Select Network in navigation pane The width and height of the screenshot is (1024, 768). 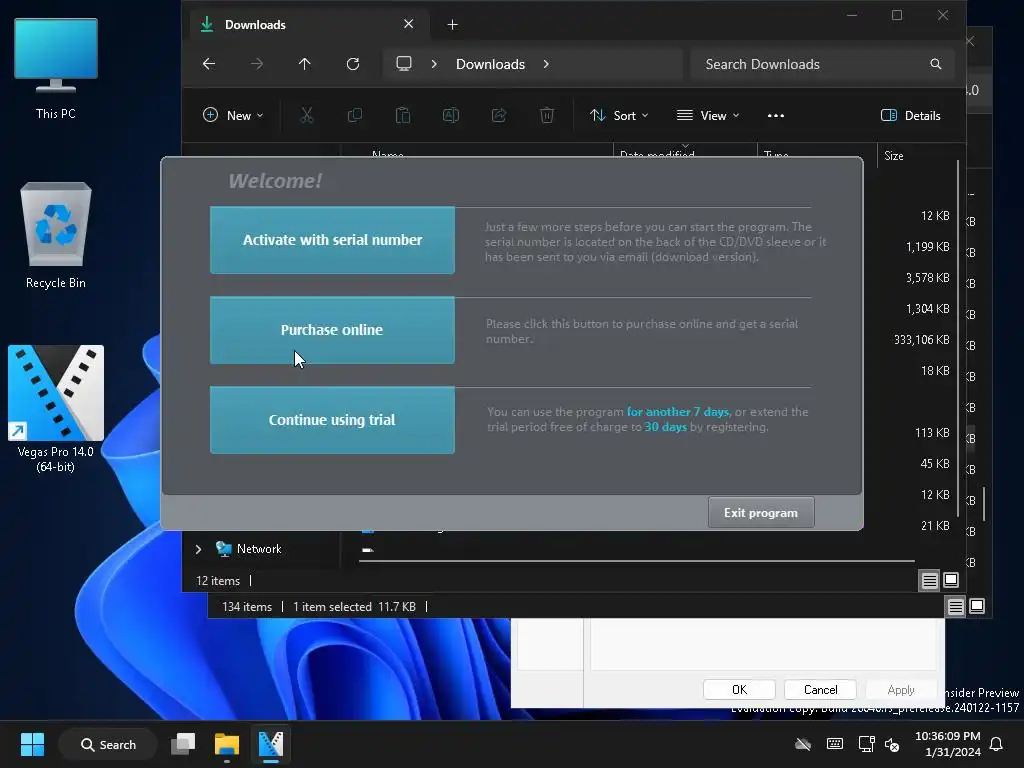pyautogui.click(x=259, y=549)
